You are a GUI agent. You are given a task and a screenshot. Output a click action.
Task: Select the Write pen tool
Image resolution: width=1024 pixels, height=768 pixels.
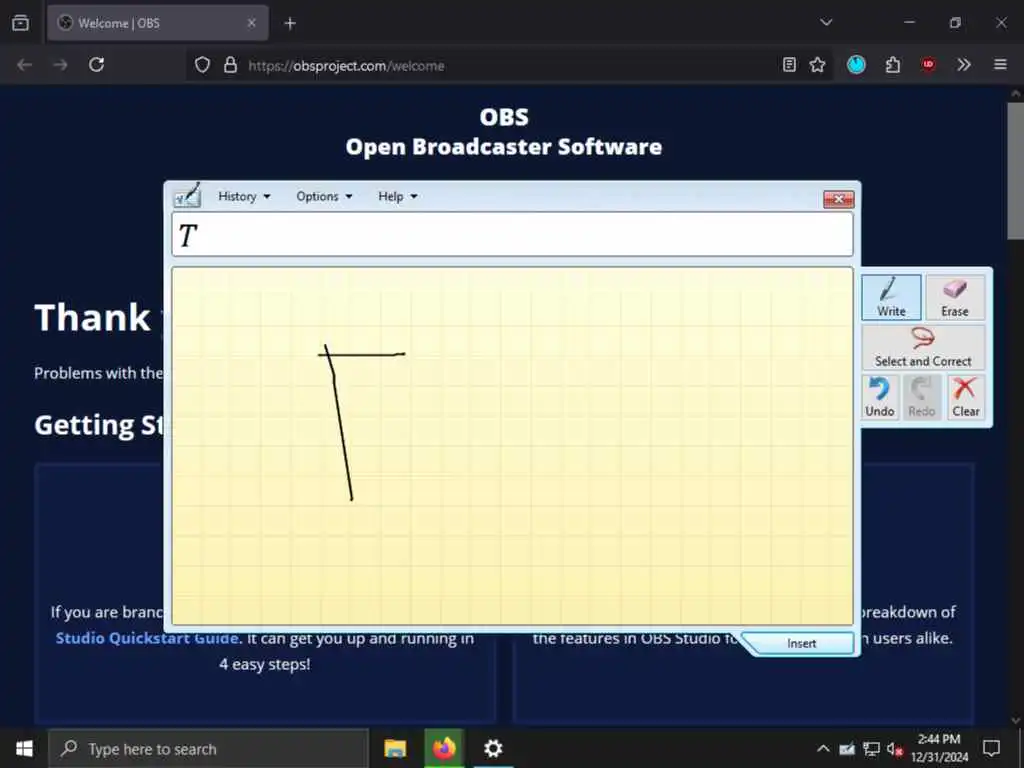(891, 297)
